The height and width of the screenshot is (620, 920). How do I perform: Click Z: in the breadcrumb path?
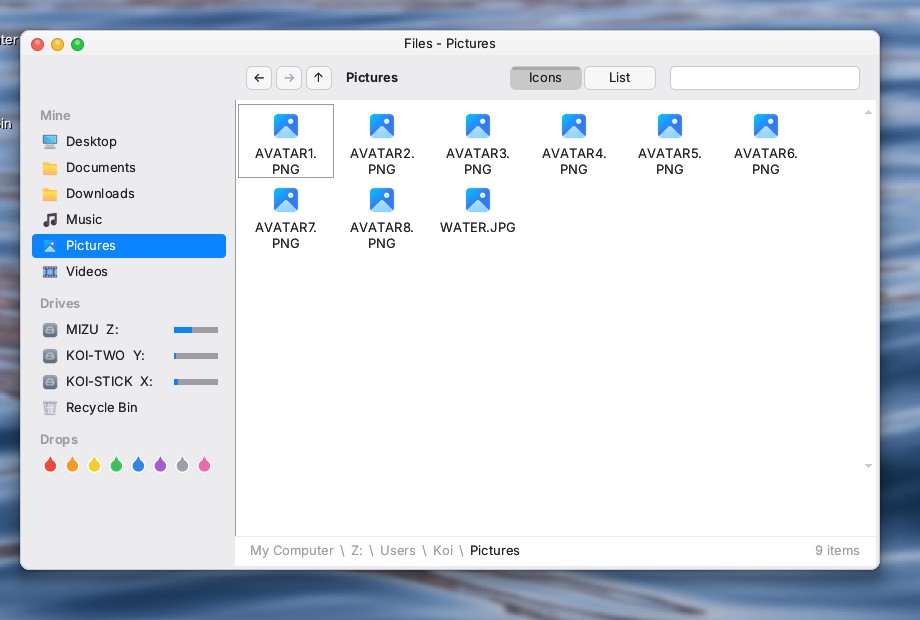(x=357, y=551)
